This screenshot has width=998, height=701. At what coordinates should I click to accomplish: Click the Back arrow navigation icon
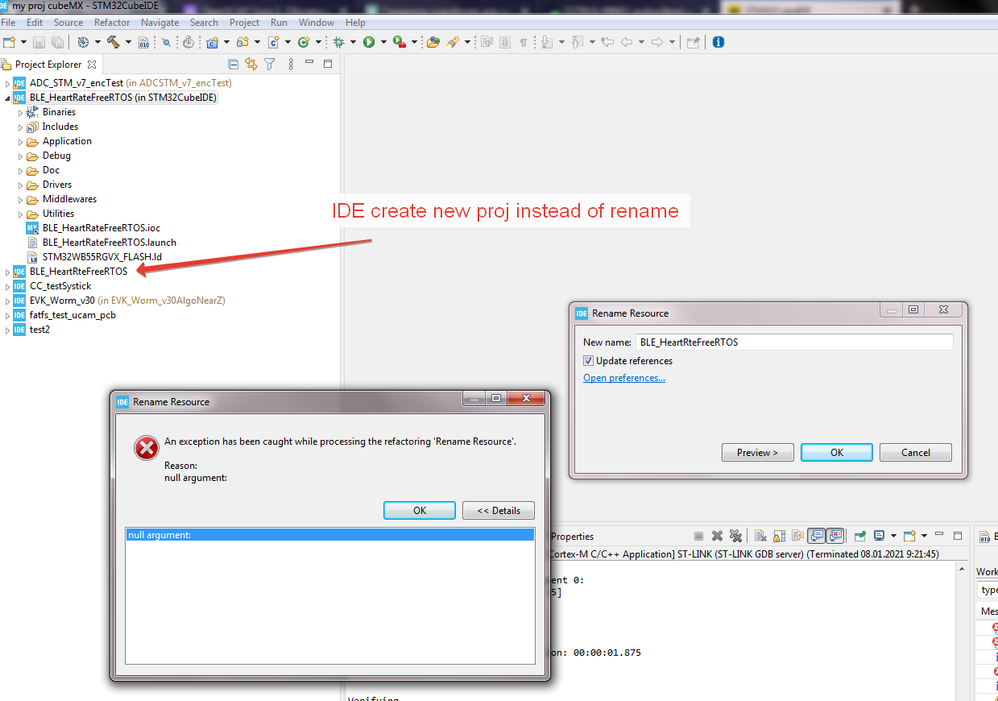click(626, 42)
